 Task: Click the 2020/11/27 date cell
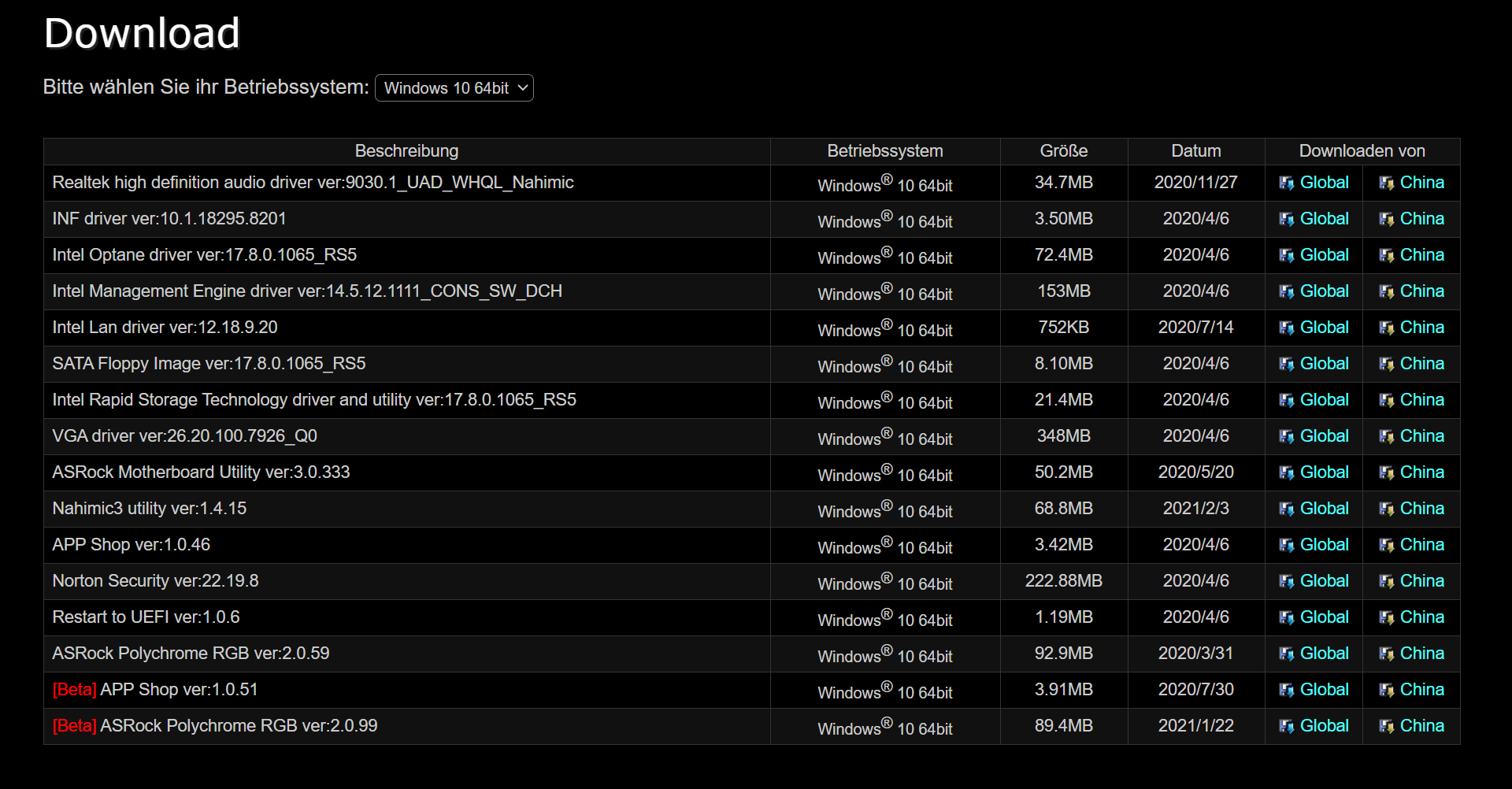click(1196, 183)
